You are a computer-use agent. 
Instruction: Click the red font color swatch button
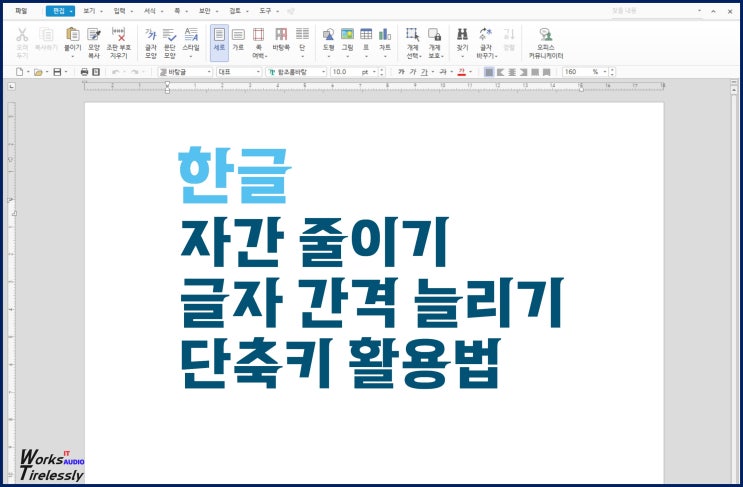tap(462, 72)
